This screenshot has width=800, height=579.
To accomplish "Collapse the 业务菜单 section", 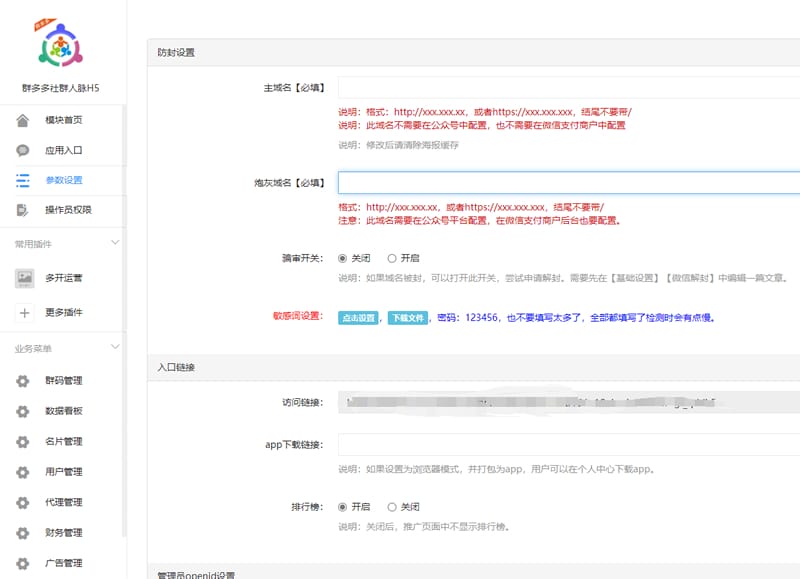I will [x=114, y=348].
